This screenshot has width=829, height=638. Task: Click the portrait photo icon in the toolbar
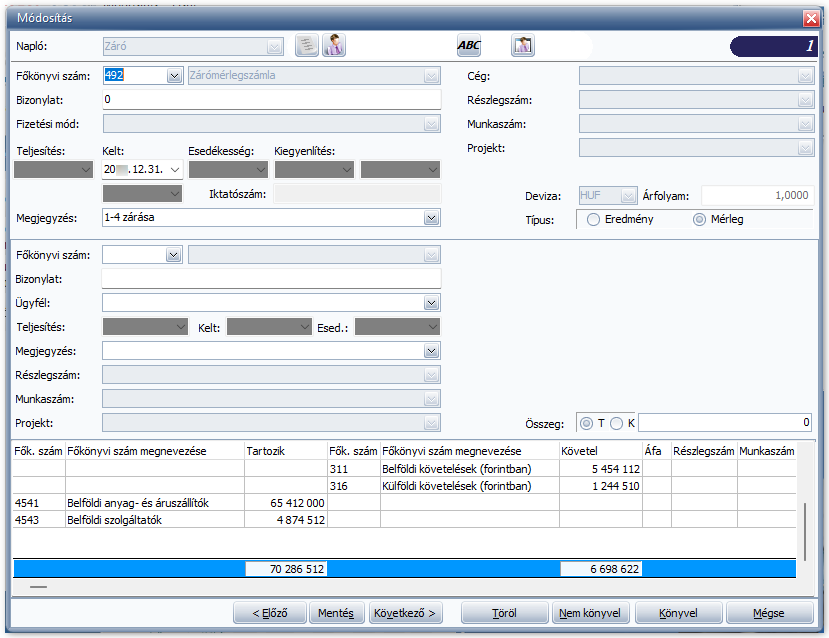[x=523, y=45]
